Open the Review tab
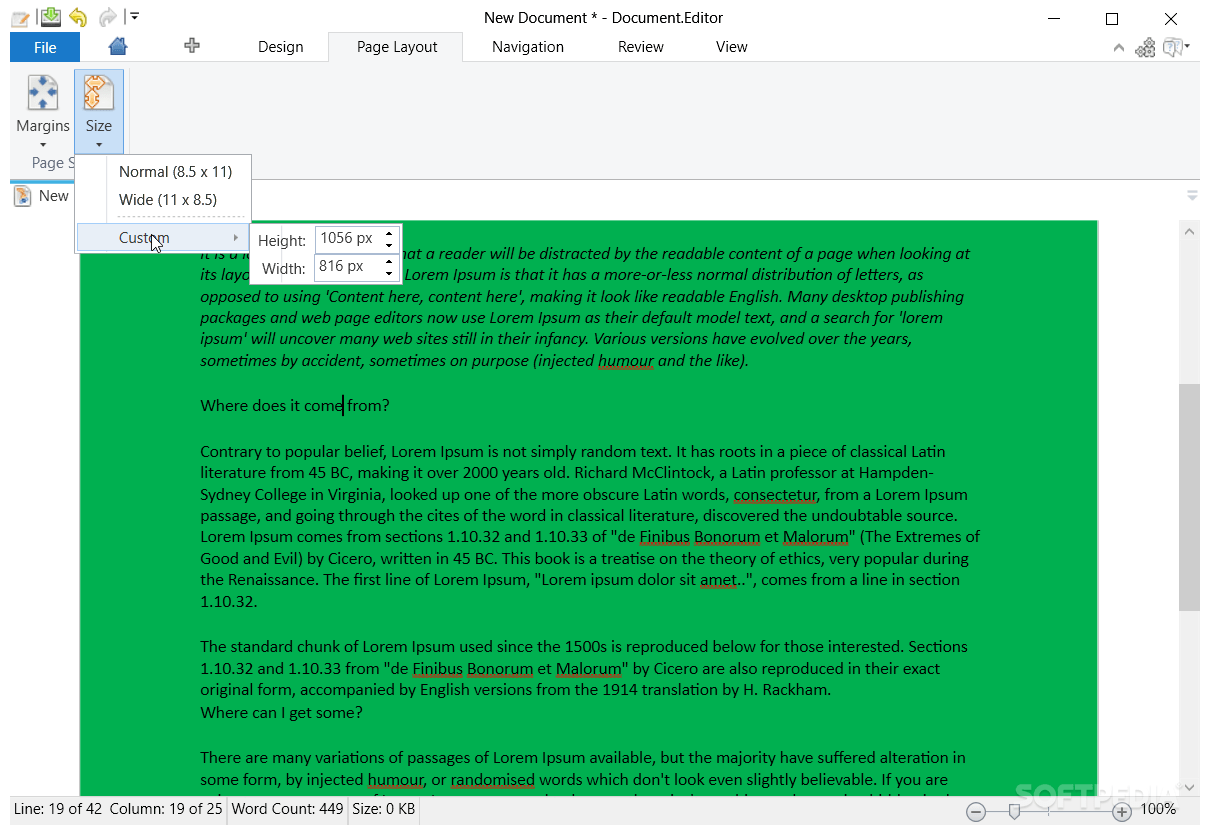Image resolution: width=1210 pixels, height=835 pixels. click(641, 47)
